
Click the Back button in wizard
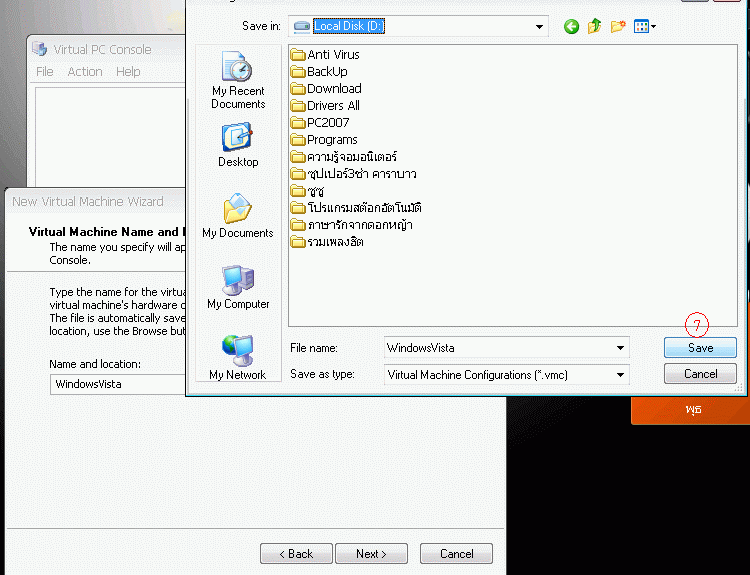point(296,553)
